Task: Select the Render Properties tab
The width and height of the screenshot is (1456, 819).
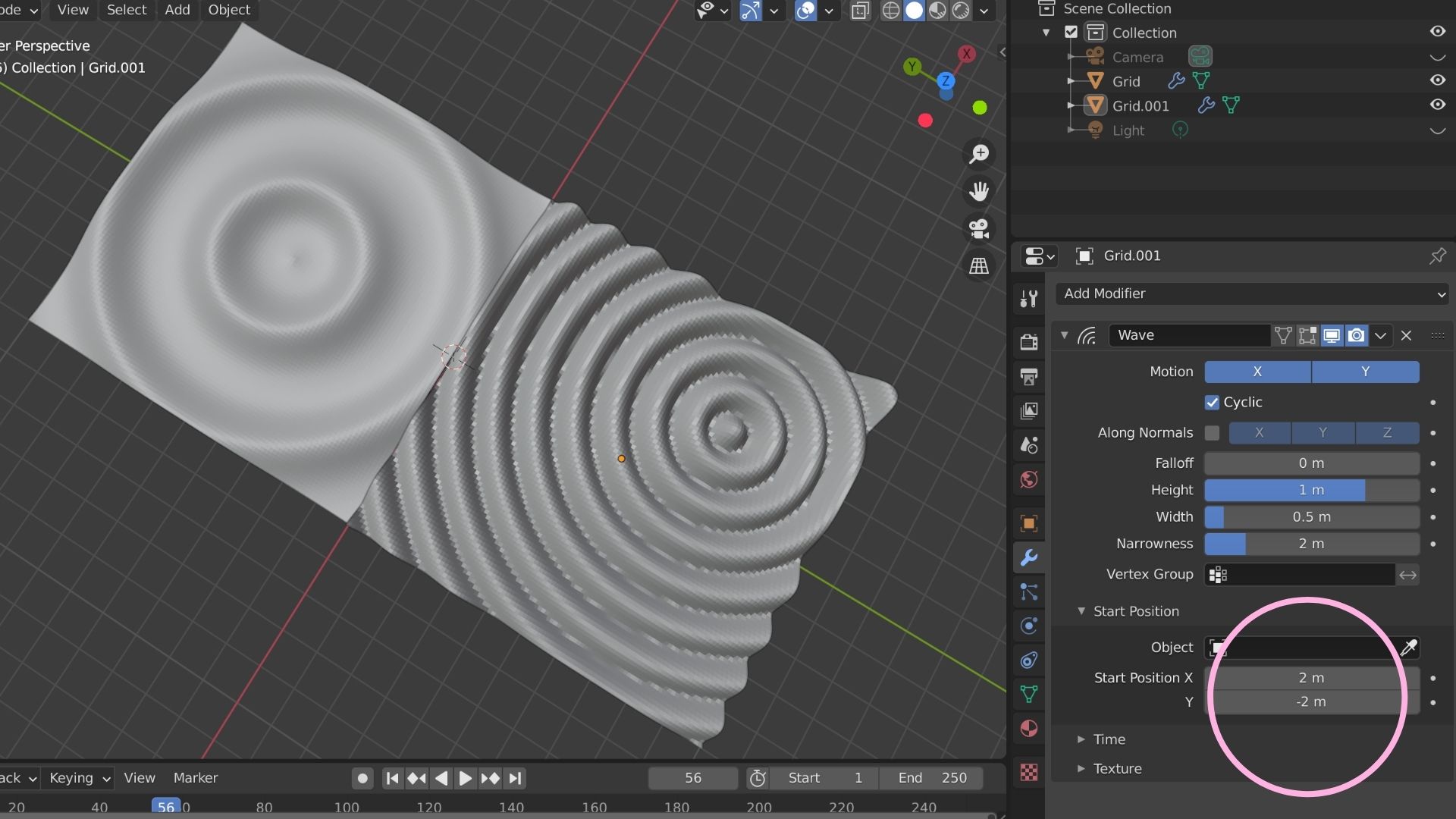Action: [1029, 341]
